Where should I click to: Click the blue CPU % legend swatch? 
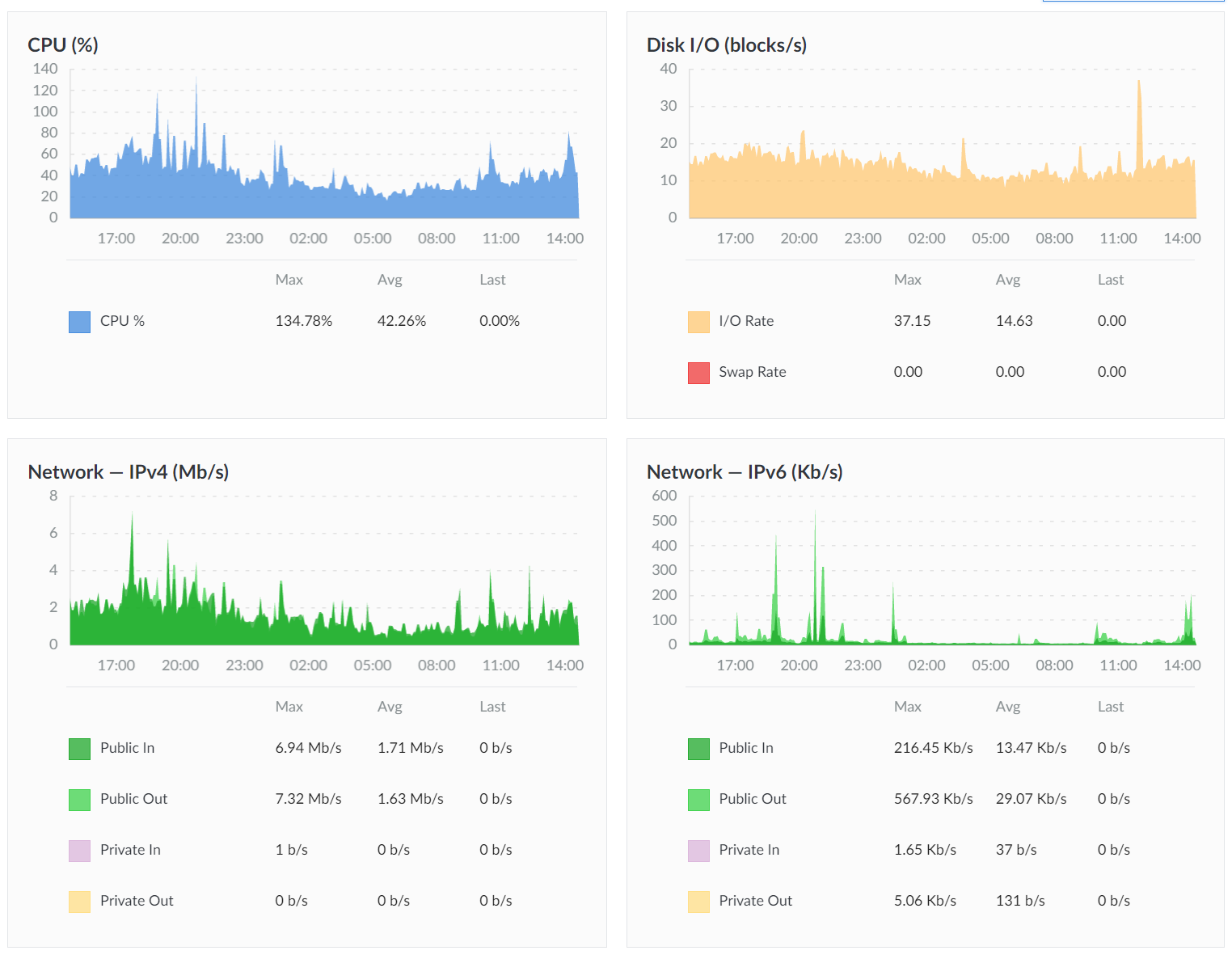tap(79, 322)
